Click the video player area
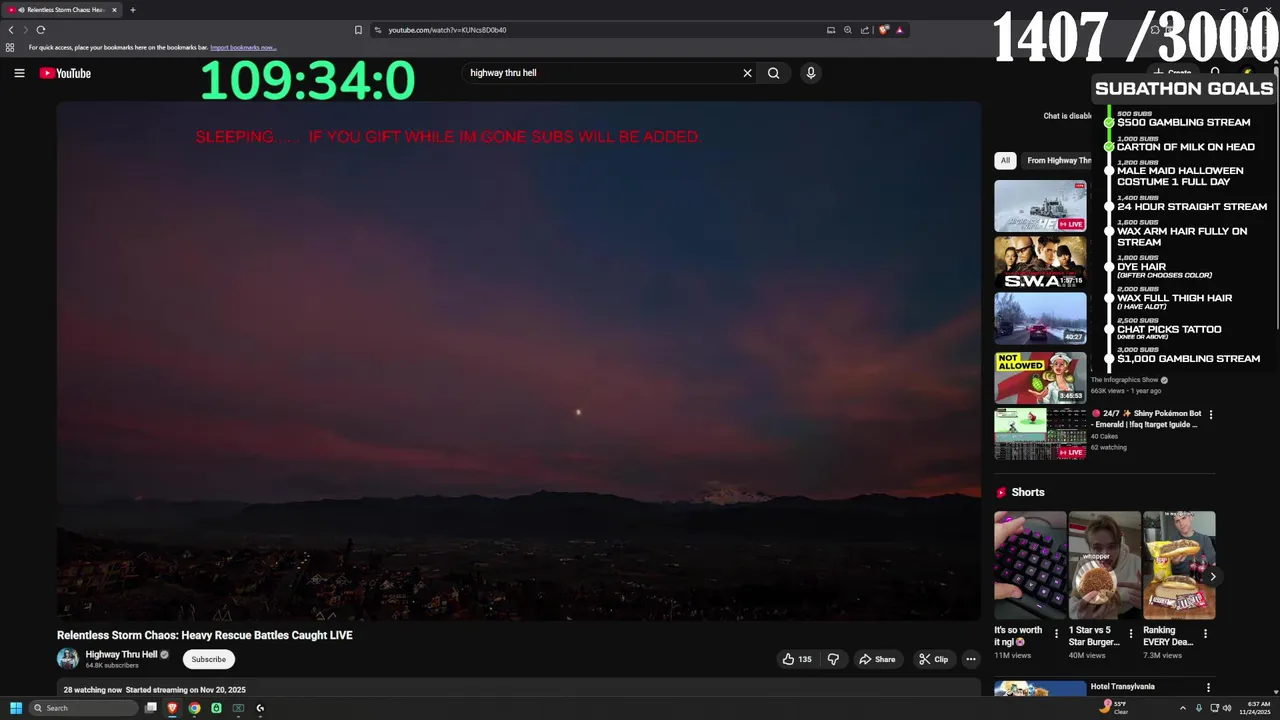The width and height of the screenshot is (1280, 720). coord(518,360)
